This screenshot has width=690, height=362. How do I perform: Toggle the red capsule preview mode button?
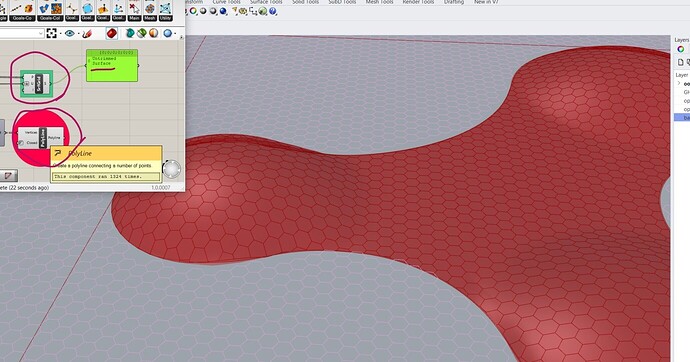coord(112,33)
